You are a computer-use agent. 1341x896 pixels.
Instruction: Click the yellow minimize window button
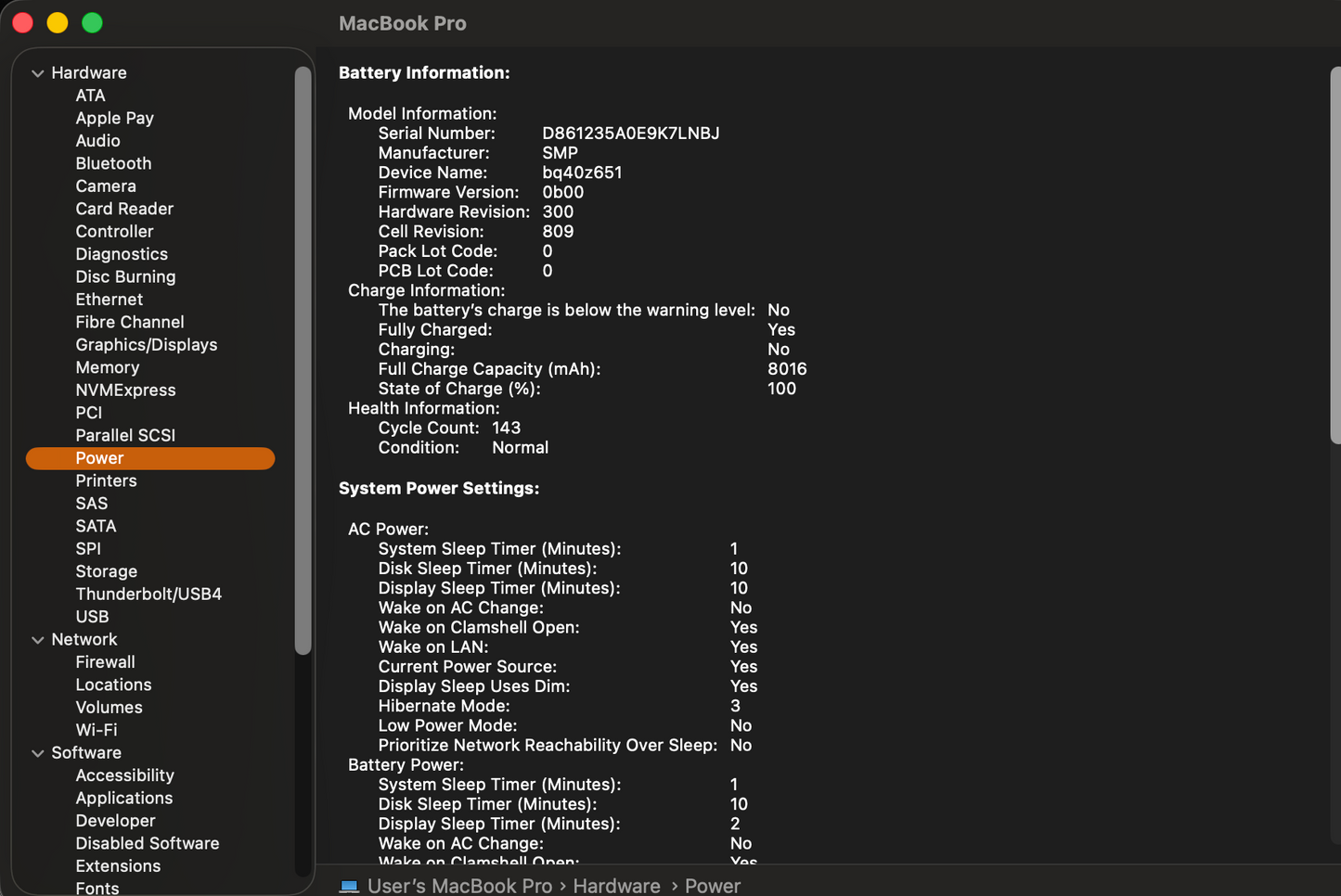click(58, 23)
